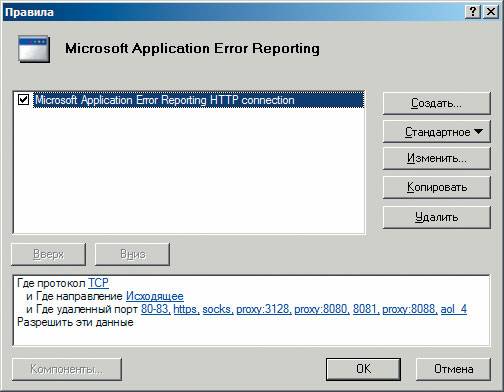504x392 pixels.
Task: Click the Изменить... button
Action: pos(437,158)
